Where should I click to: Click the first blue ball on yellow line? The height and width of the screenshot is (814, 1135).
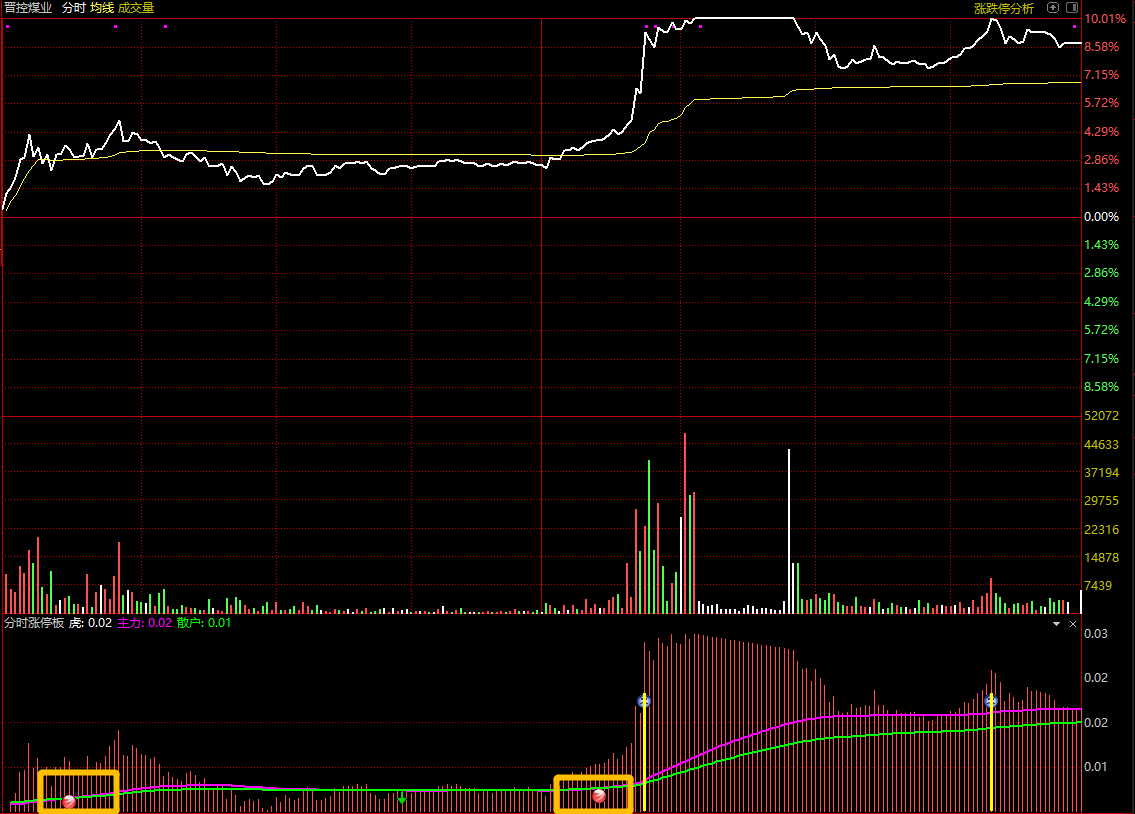click(x=644, y=700)
